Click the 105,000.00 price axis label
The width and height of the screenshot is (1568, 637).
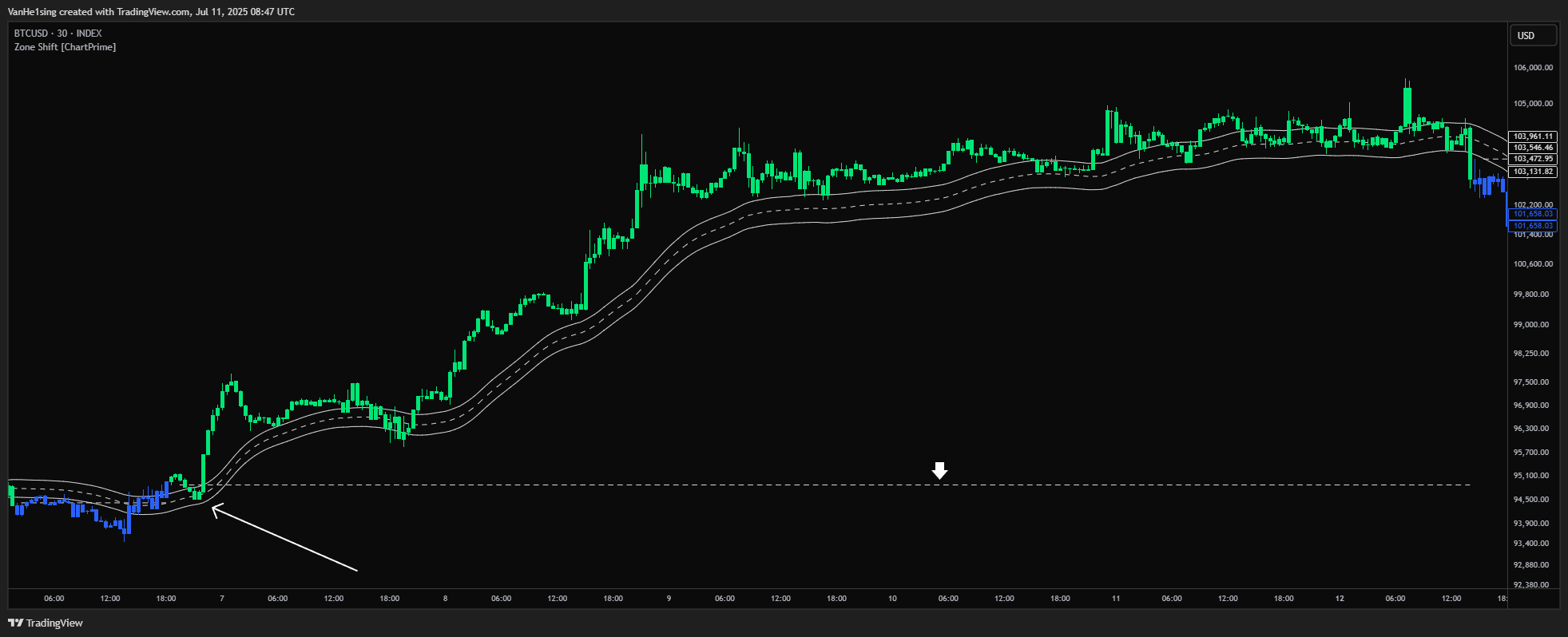coord(1533,104)
